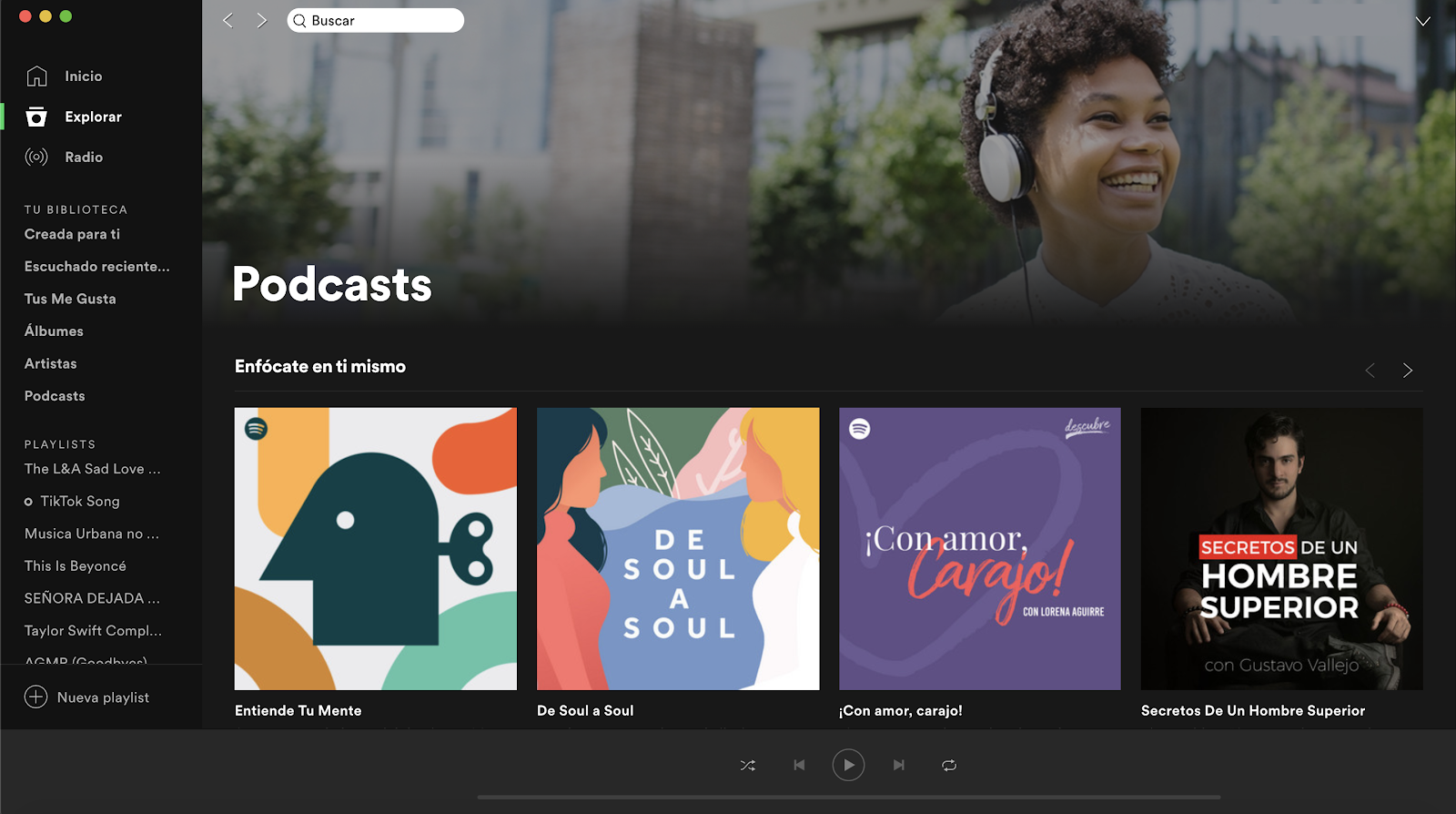Show next podcasts in Enfócate en ti mismo
The image size is (1456, 814).
pyautogui.click(x=1408, y=371)
